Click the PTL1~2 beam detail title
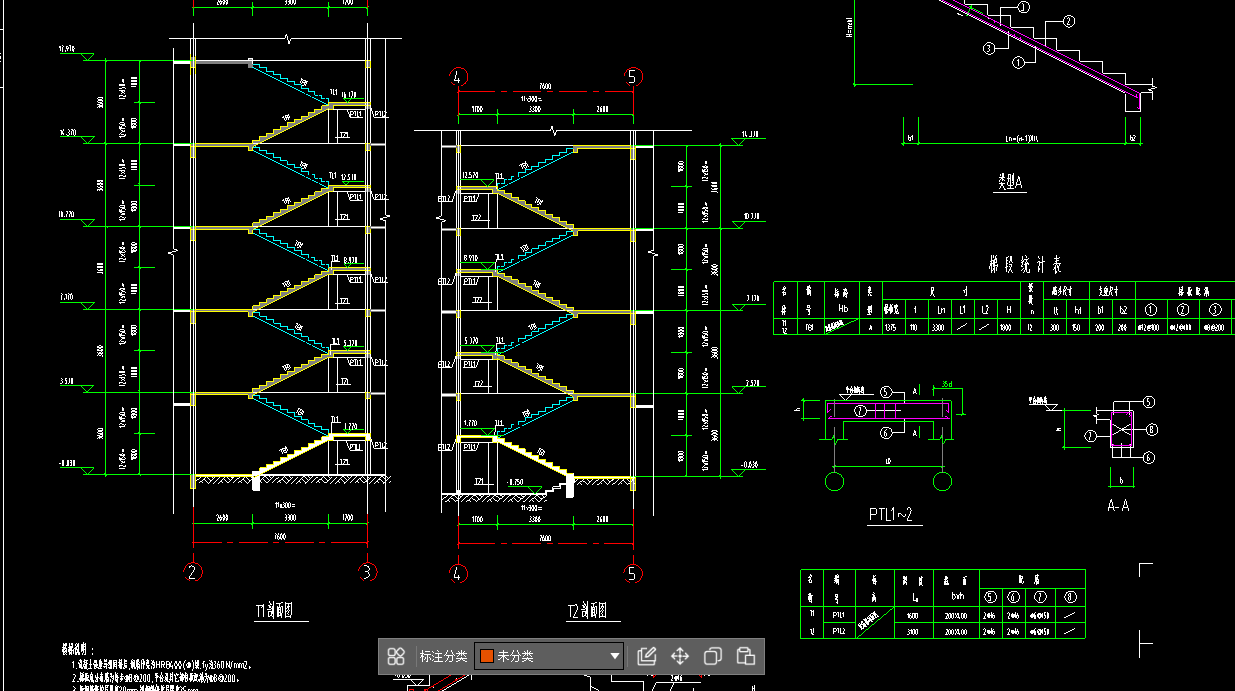The width and height of the screenshot is (1235, 691). click(x=890, y=516)
